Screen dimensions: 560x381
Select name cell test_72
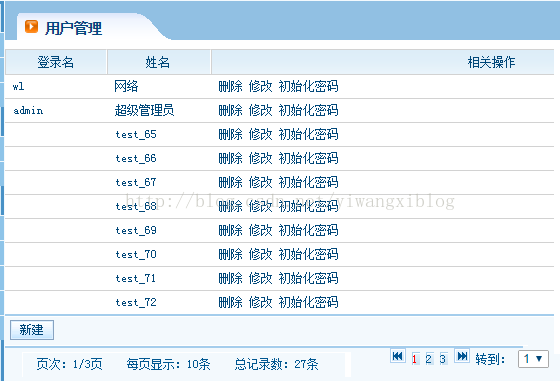[x=136, y=302]
